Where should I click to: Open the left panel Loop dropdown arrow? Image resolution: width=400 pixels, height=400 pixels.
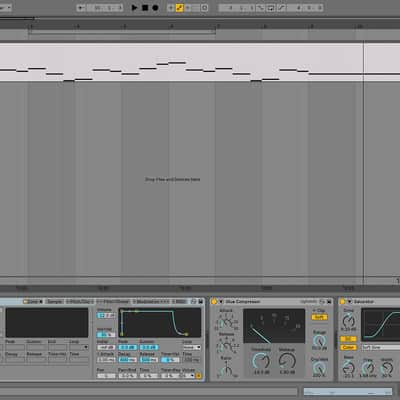pyautogui.click(x=86, y=347)
